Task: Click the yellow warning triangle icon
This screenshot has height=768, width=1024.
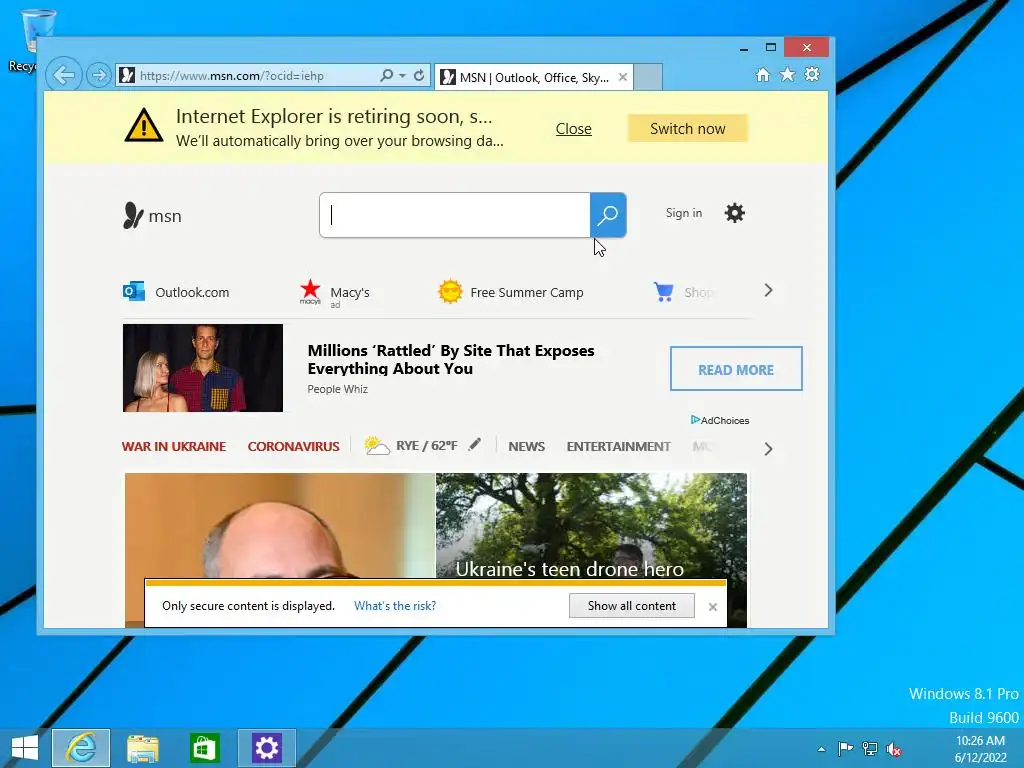Action: tap(144, 125)
